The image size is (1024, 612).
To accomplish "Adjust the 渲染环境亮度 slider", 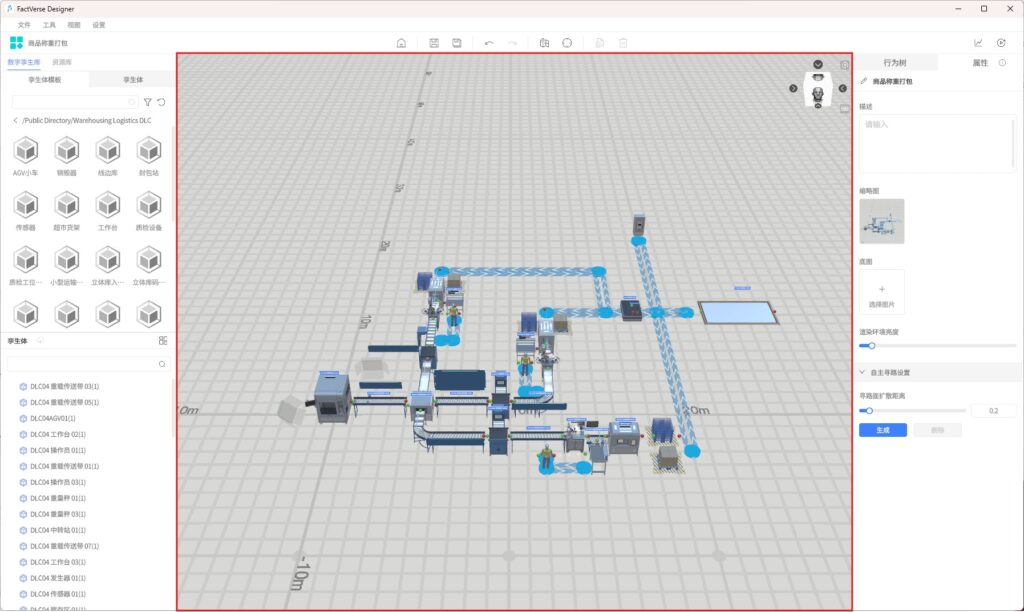I will (872, 345).
